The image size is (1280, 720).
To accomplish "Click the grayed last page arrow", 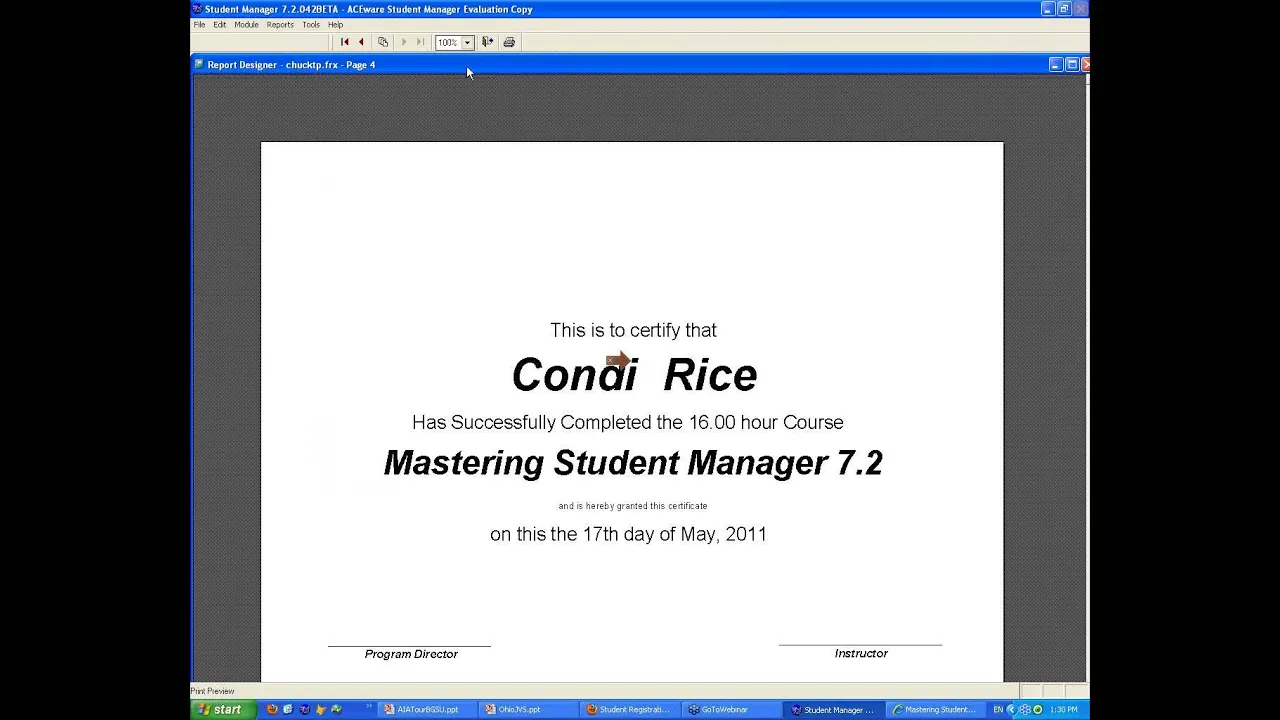I will click(421, 42).
